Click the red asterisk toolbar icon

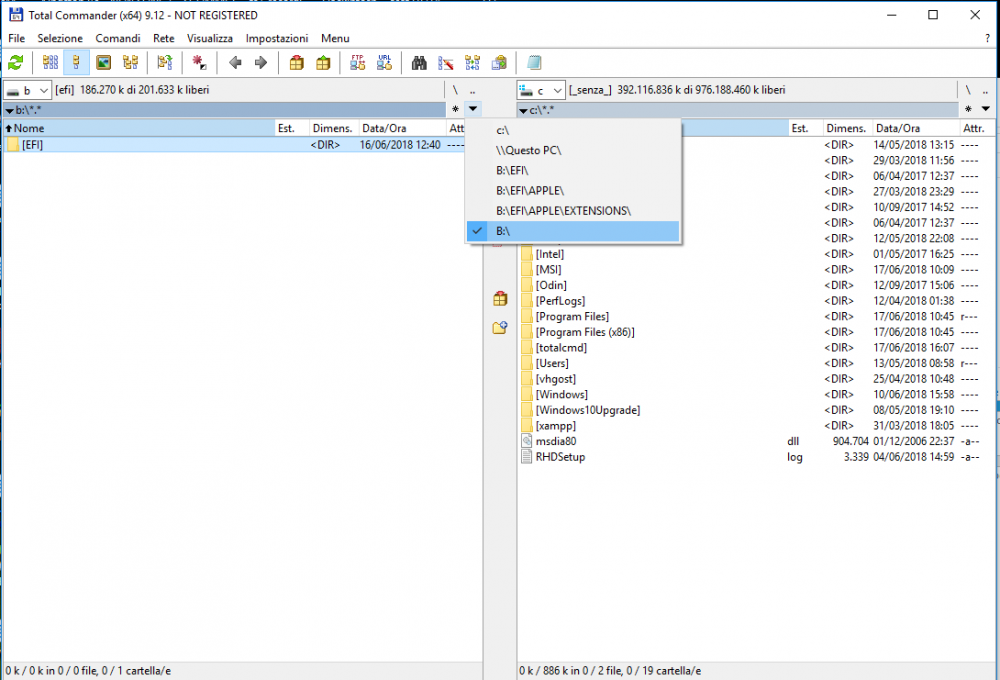coord(200,63)
